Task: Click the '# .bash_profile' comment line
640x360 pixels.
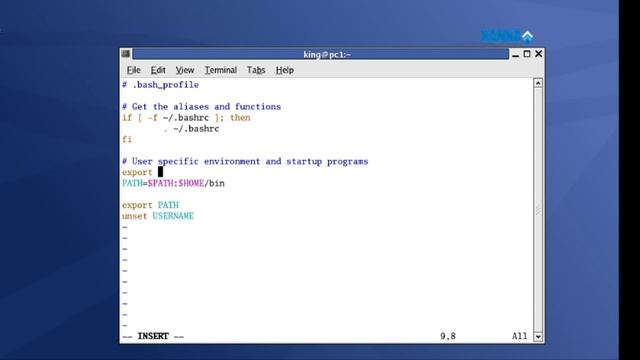Action: point(160,85)
